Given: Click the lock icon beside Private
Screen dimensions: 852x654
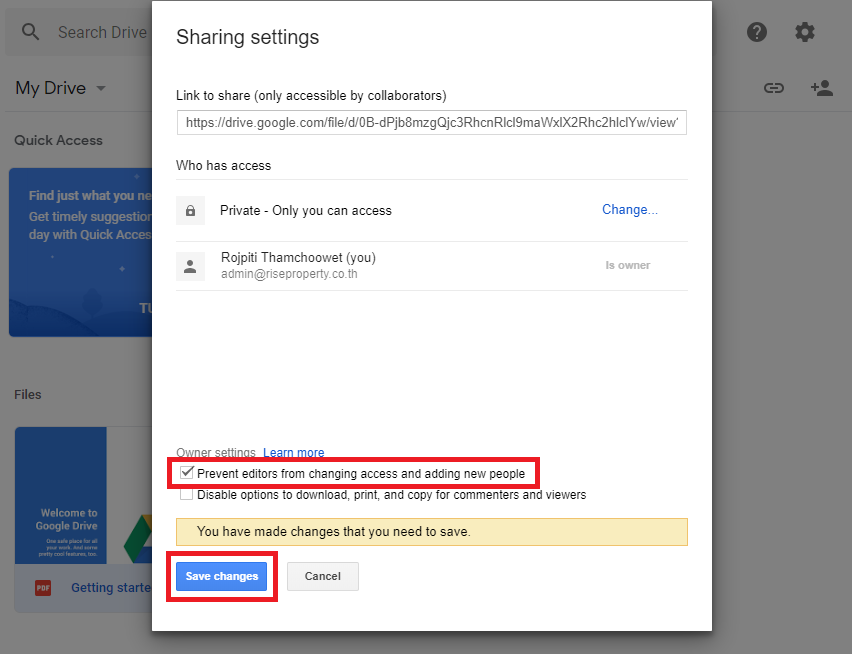Looking at the screenshot, I should (190, 211).
